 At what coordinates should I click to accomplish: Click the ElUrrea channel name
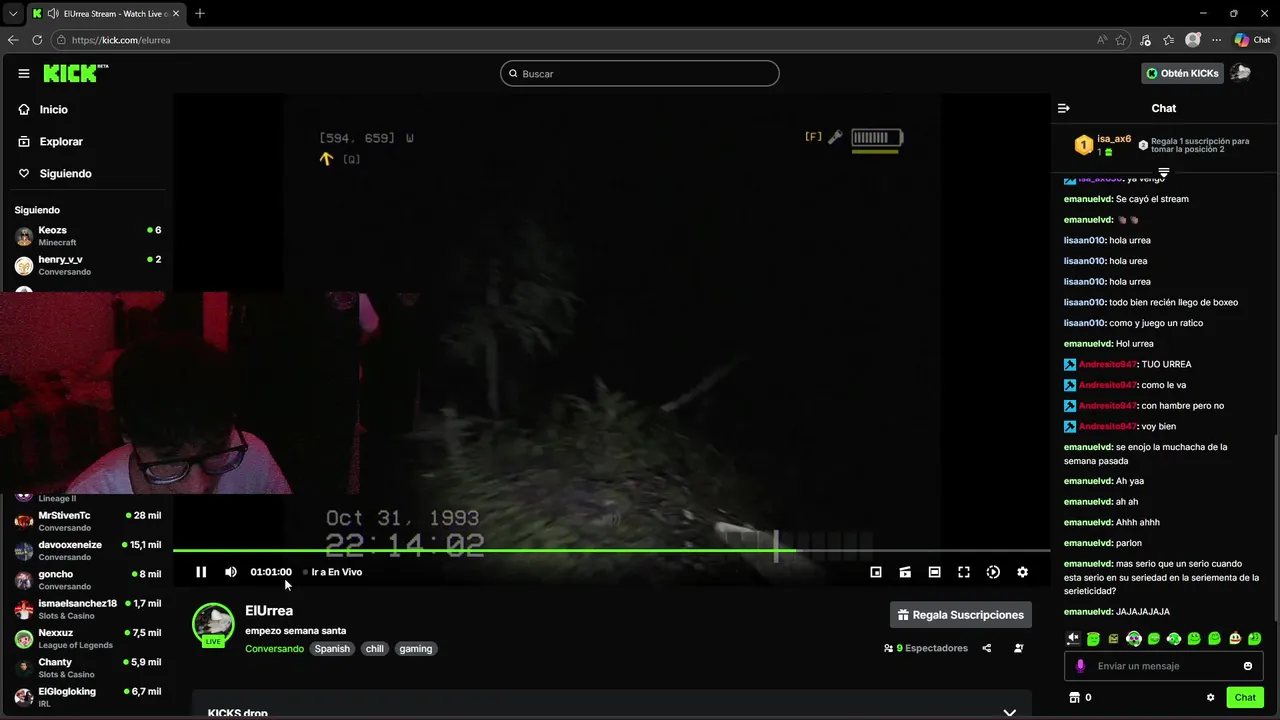269,611
